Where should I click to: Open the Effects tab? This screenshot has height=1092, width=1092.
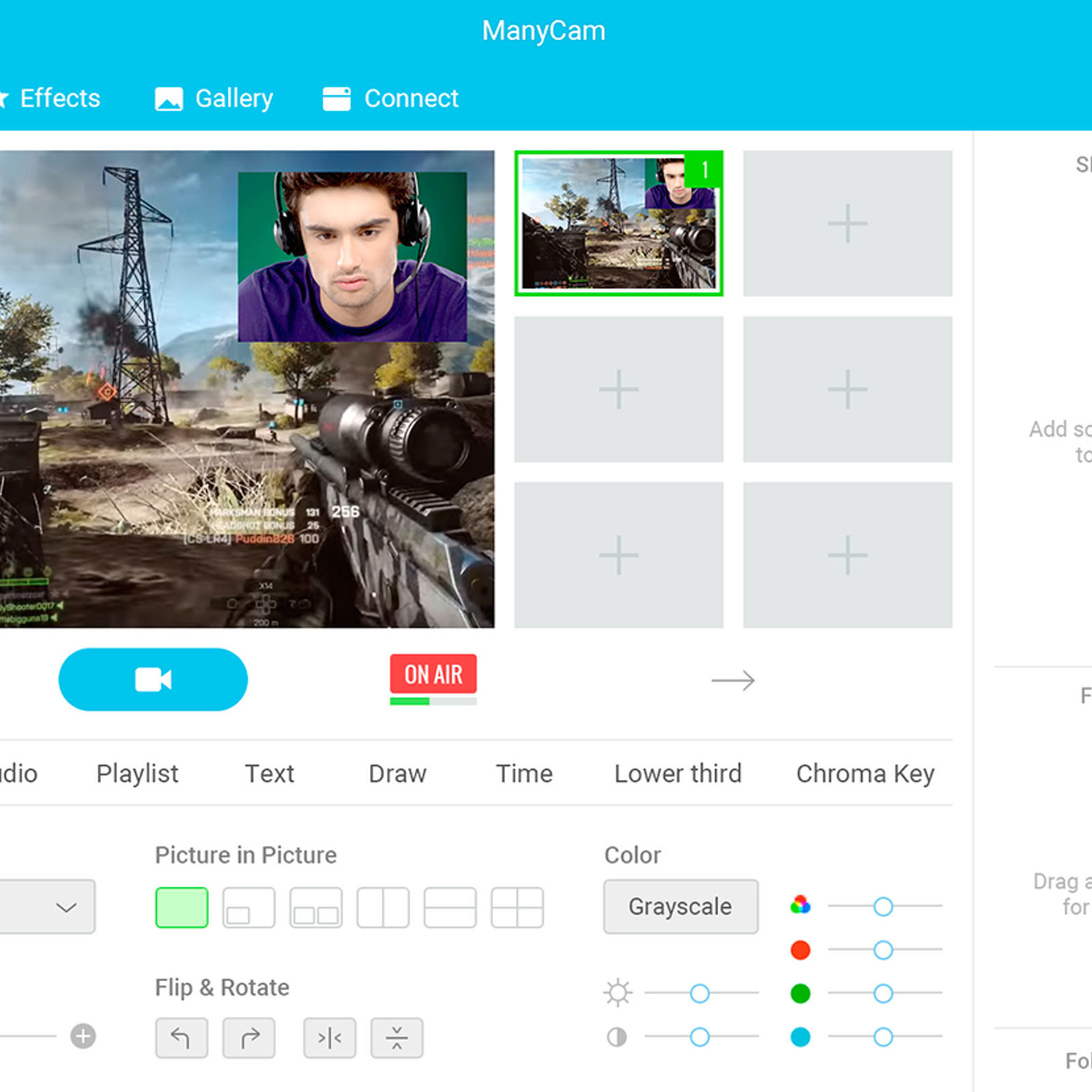click(51, 98)
